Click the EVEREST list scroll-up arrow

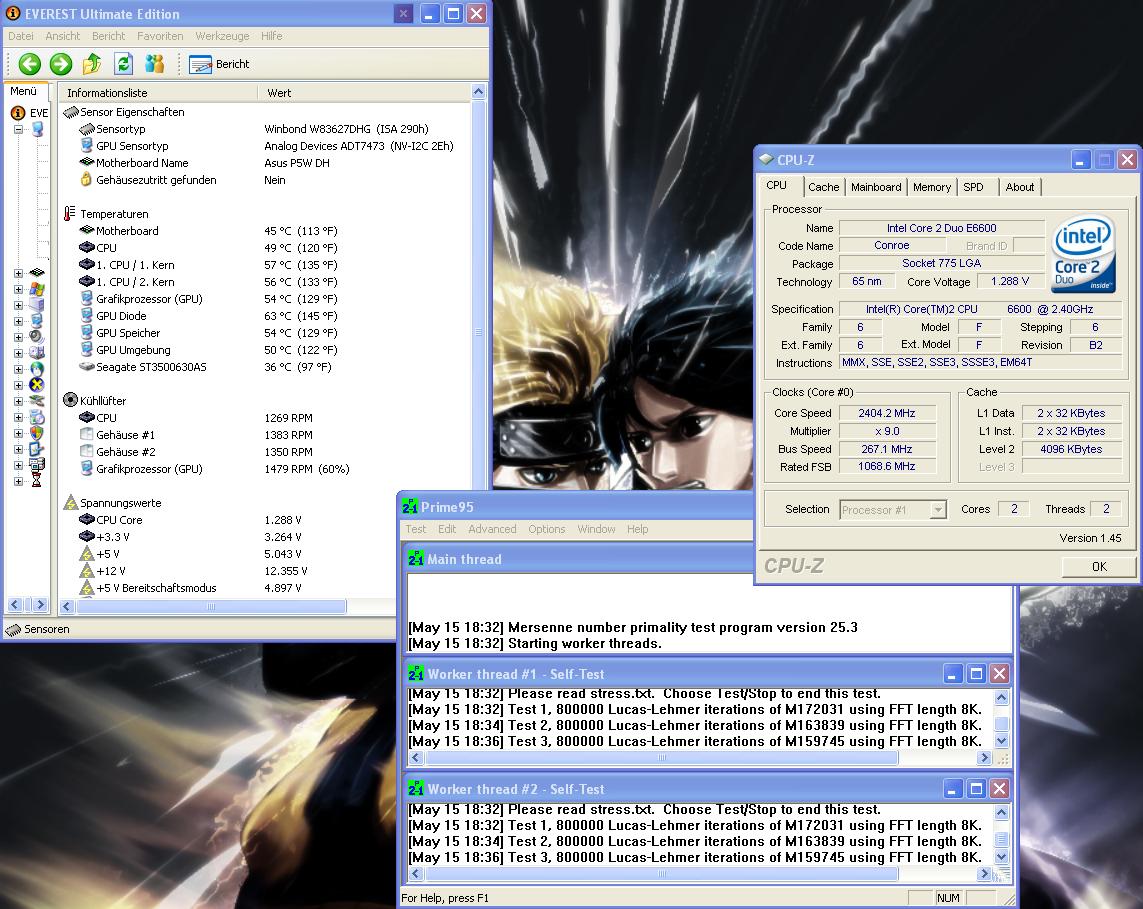point(478,92)
